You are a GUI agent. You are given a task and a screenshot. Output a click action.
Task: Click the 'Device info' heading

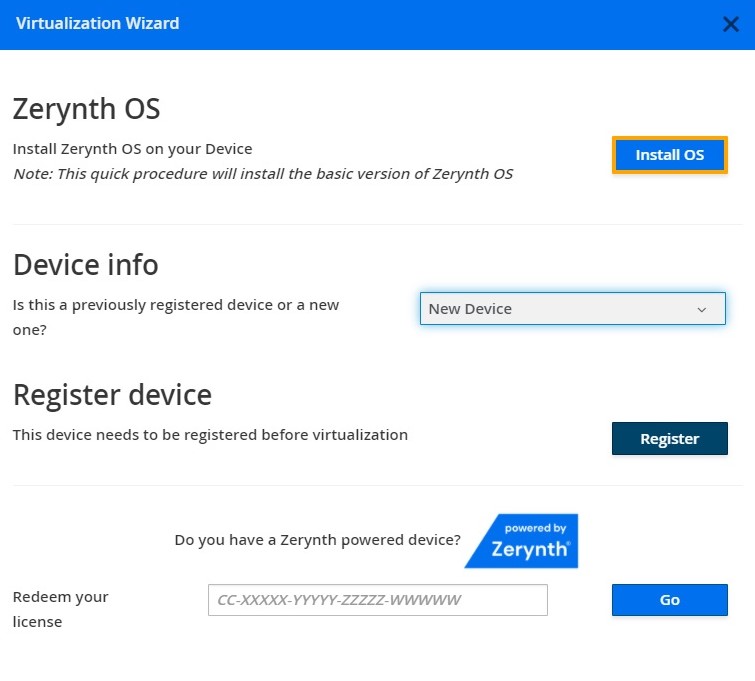click(86, 265)
